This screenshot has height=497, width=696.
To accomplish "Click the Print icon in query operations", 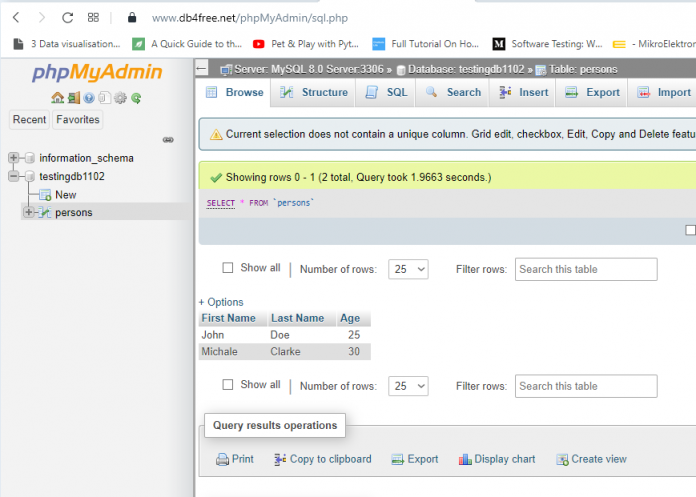I will [x=222, y=459].
